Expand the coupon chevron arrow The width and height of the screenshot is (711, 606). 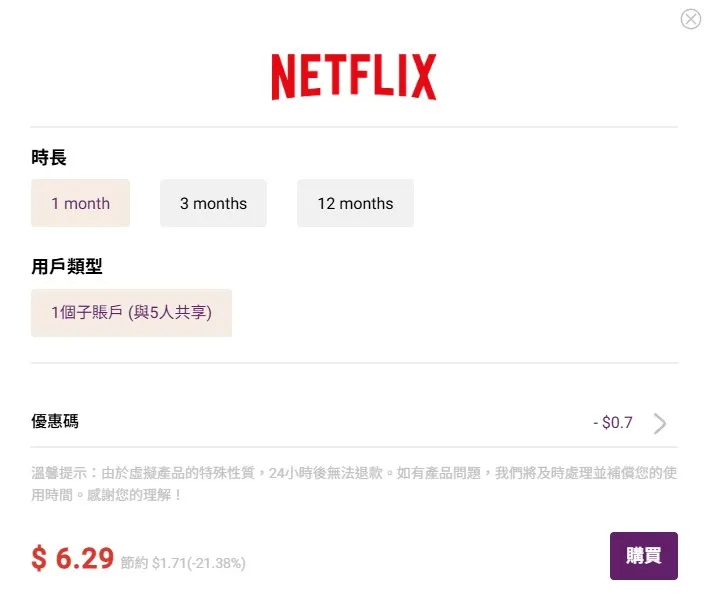tap(660, 423)
